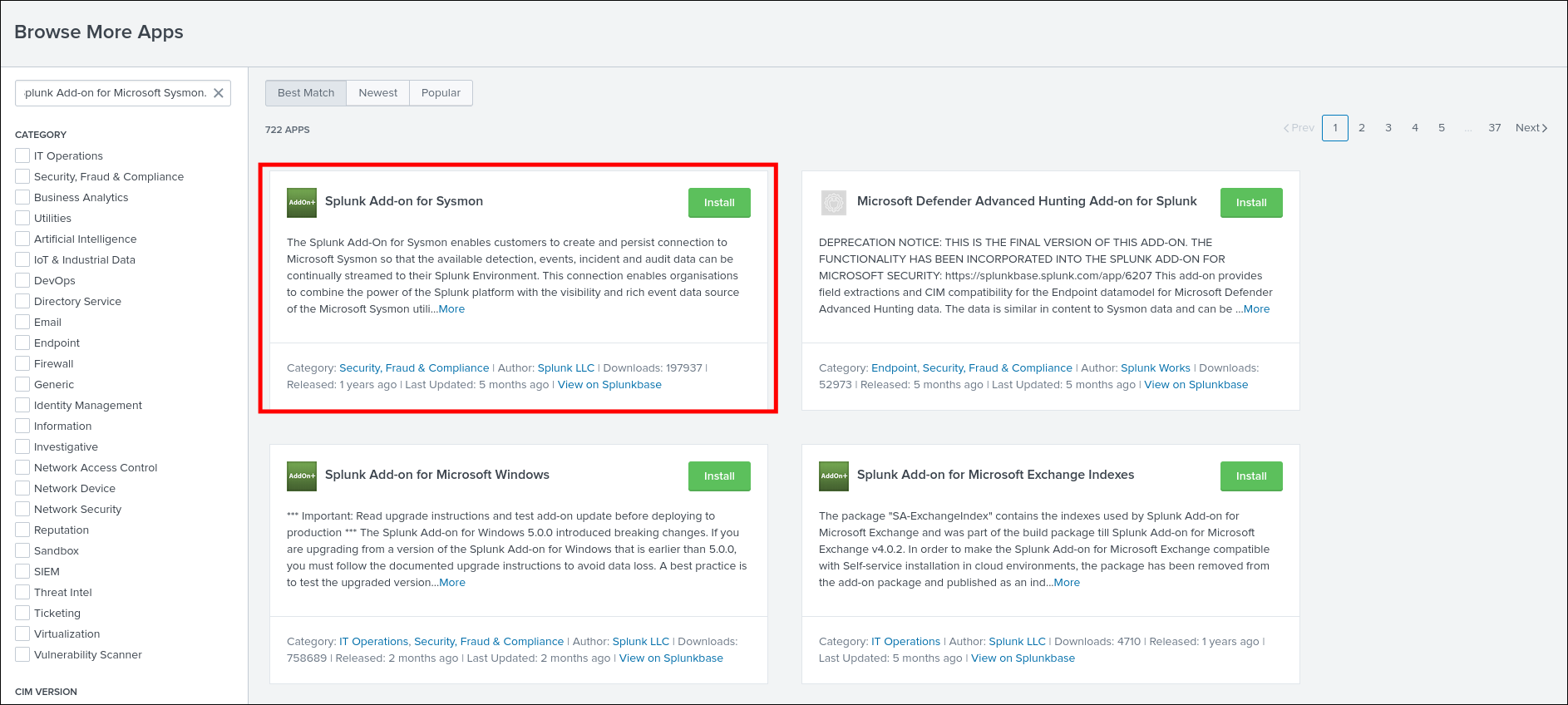This screenshot has width=1568, height=705.
Task: Clear the search field with the X icon
Action: click(x=219, y=93)
